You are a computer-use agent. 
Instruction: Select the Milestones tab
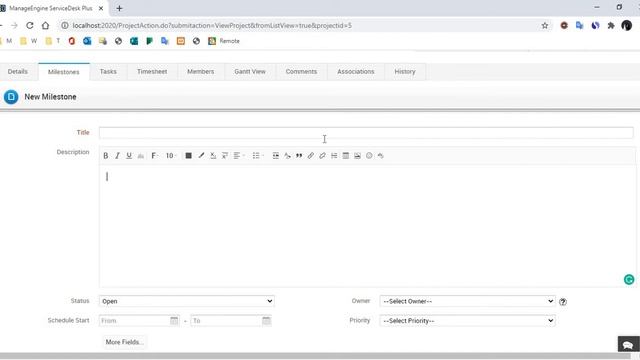point(64,72)
